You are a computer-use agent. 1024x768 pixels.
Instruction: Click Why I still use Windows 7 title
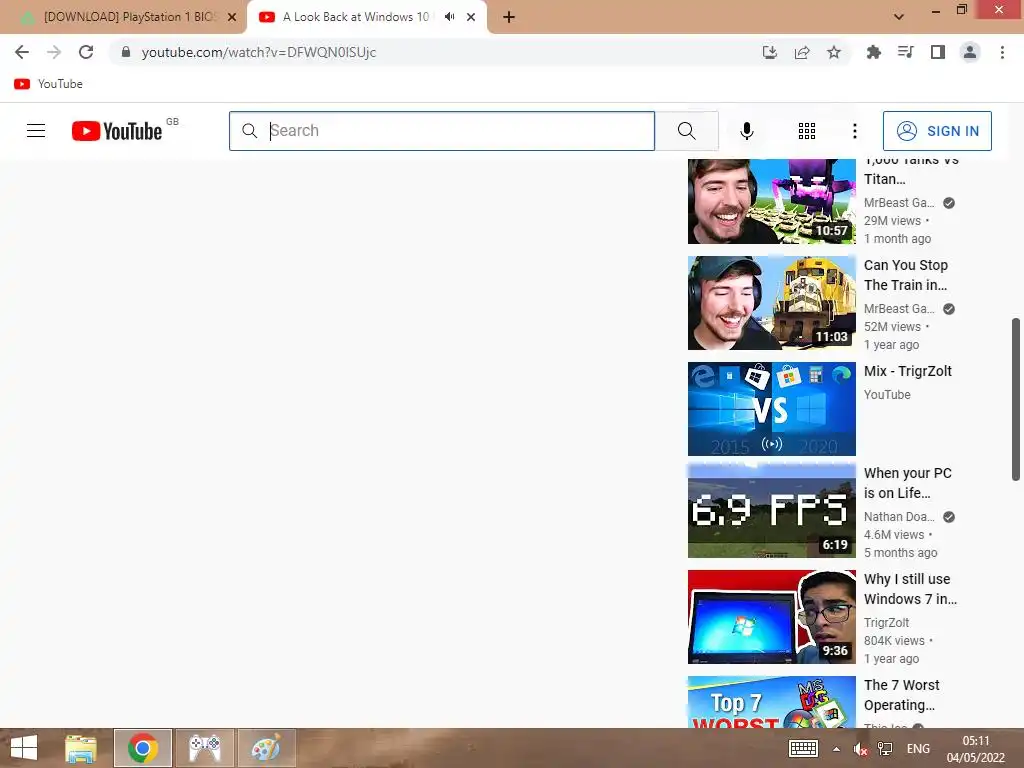(x=910, y=588)
